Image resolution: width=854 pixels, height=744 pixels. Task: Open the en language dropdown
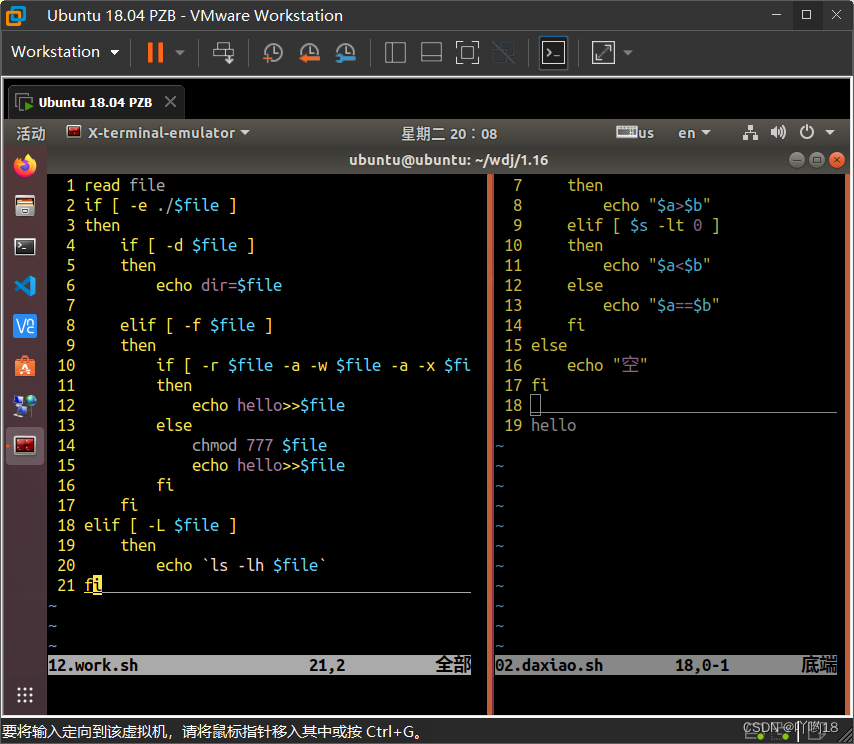pyautogui.click(x=694, y=131)
